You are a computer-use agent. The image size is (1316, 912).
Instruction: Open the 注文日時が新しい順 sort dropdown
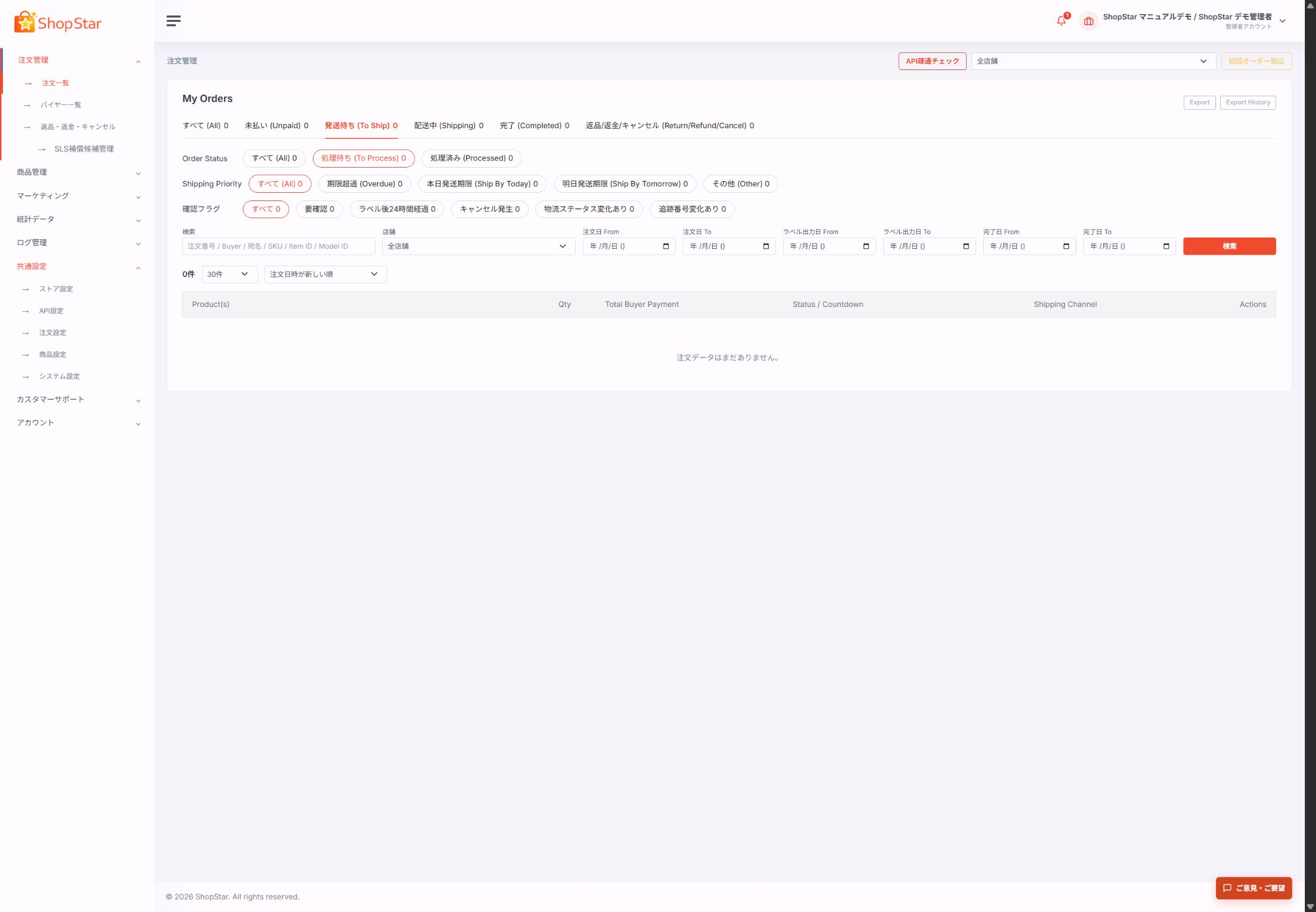326,275
